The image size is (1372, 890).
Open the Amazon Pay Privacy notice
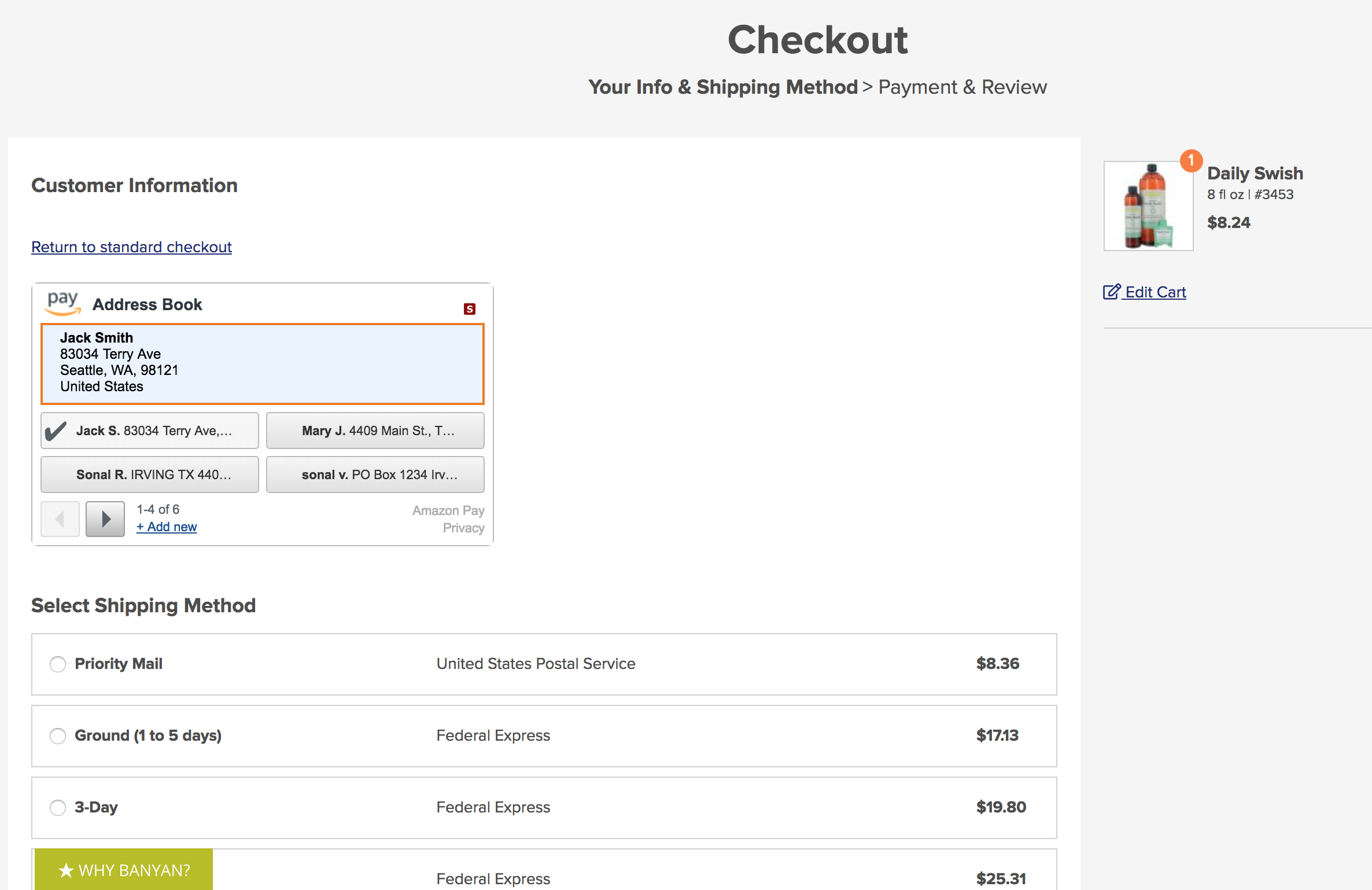point(463,527)
